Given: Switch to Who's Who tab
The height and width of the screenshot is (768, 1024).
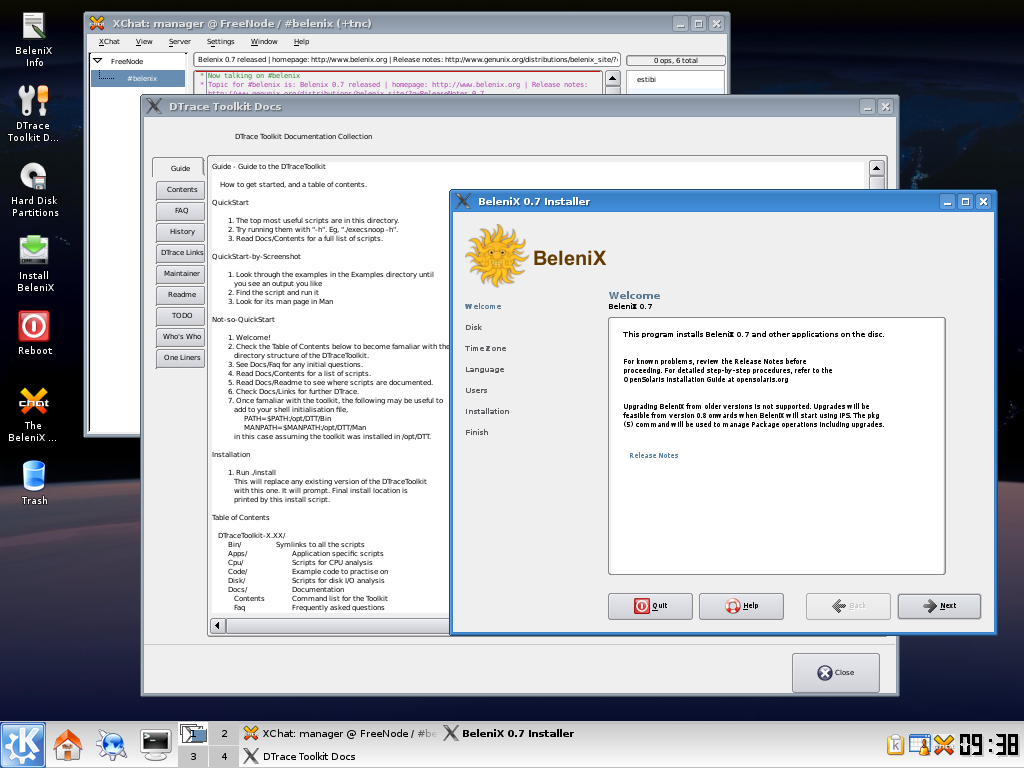Looking at the screenshot, I should coord(181,336).
